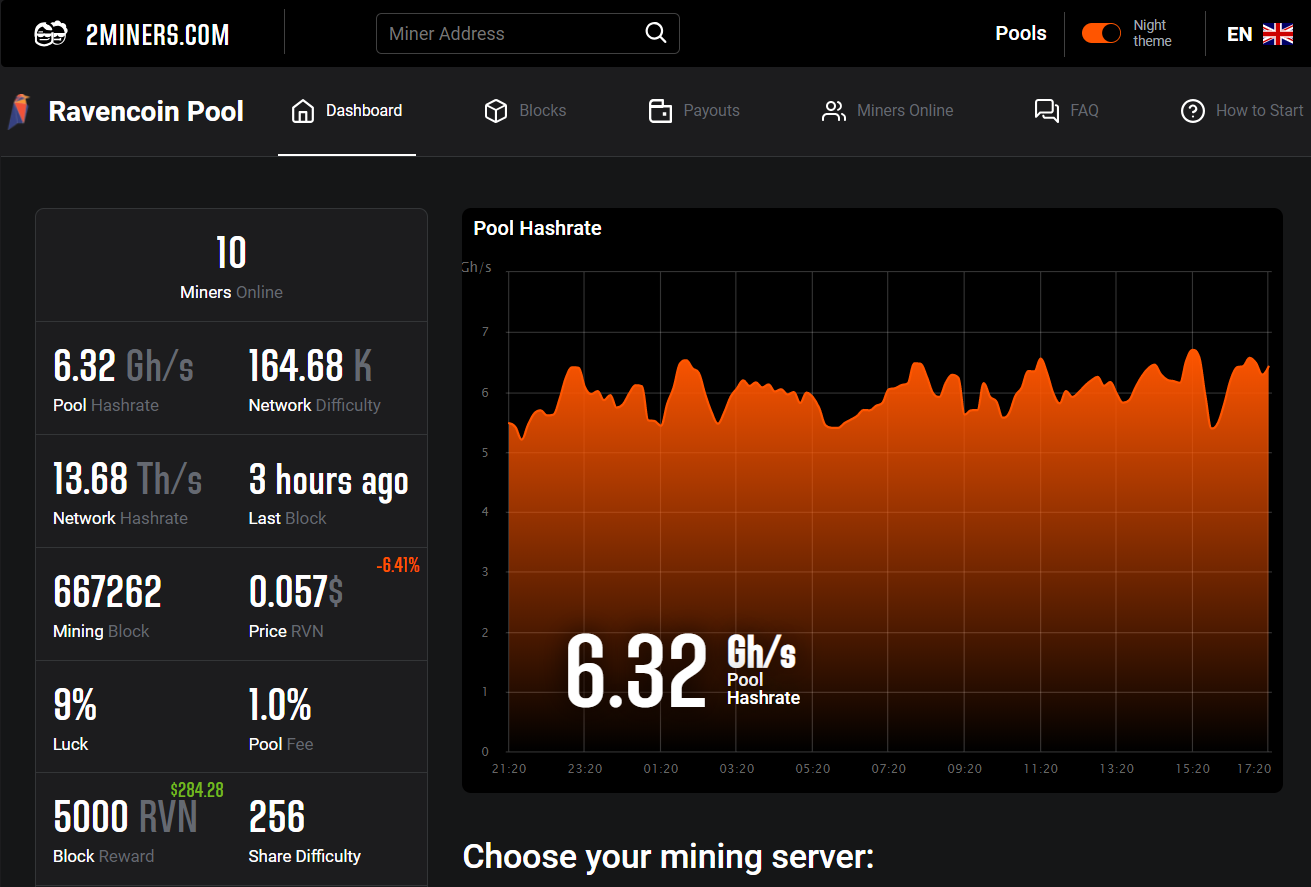
Task: Click the Payouts wallet icon
Action: pyautogui.click(x=660, y=111)
